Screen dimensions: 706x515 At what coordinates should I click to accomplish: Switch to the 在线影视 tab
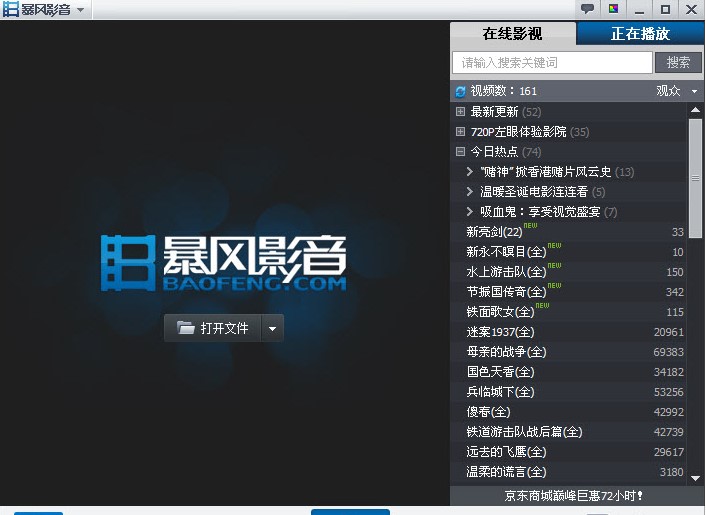point(513,34)
